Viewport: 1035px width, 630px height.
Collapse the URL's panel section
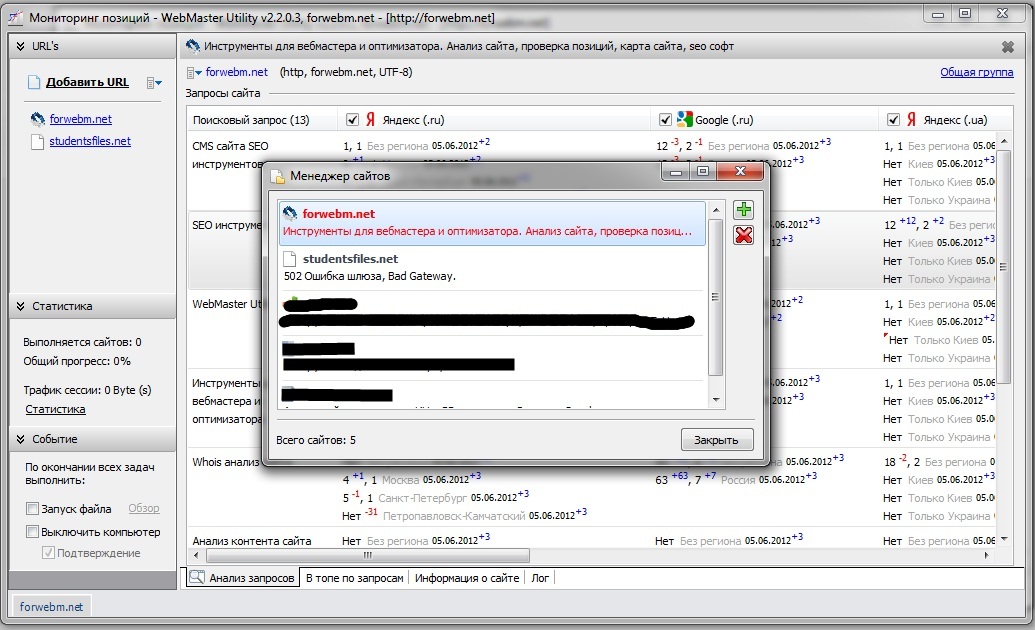click(19, 46)
